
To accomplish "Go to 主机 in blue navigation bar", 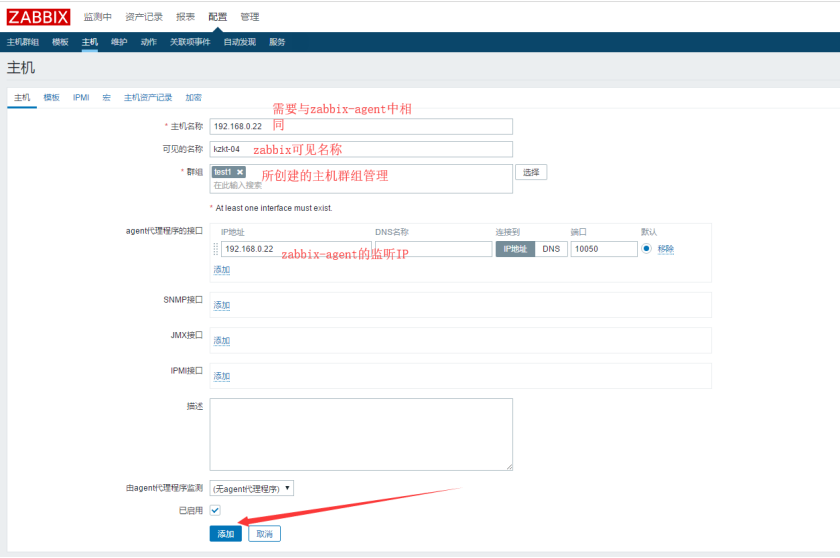I will (x=89, y=42).
